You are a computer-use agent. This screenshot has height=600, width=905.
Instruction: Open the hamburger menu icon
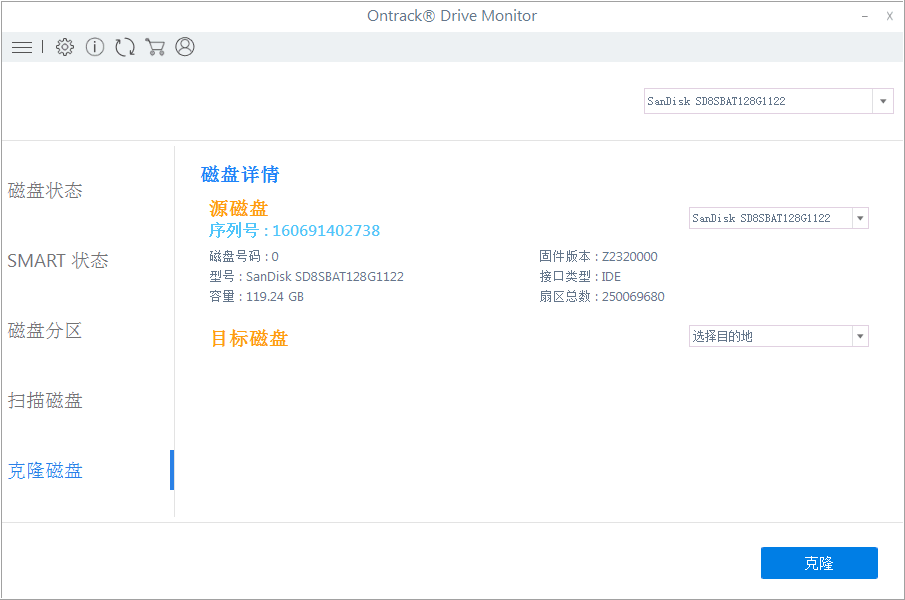22,47
